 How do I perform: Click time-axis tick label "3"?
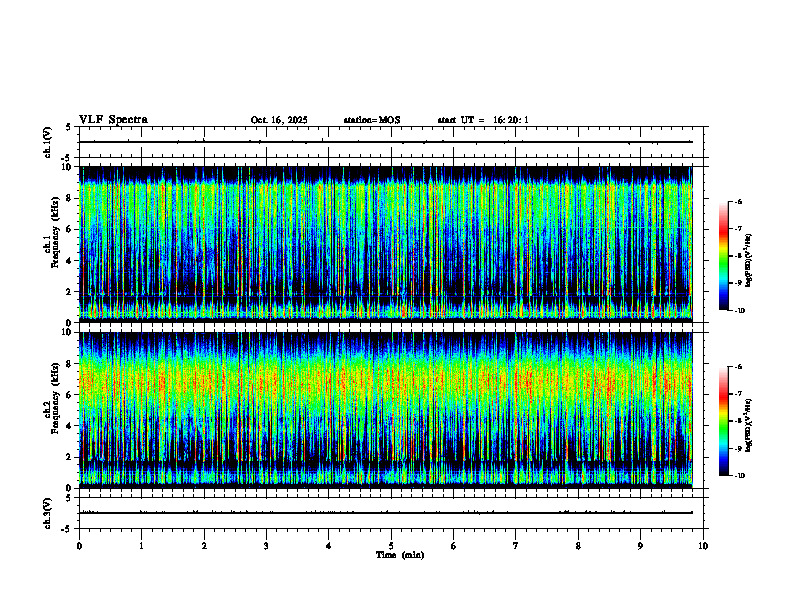tap(266, 546)
